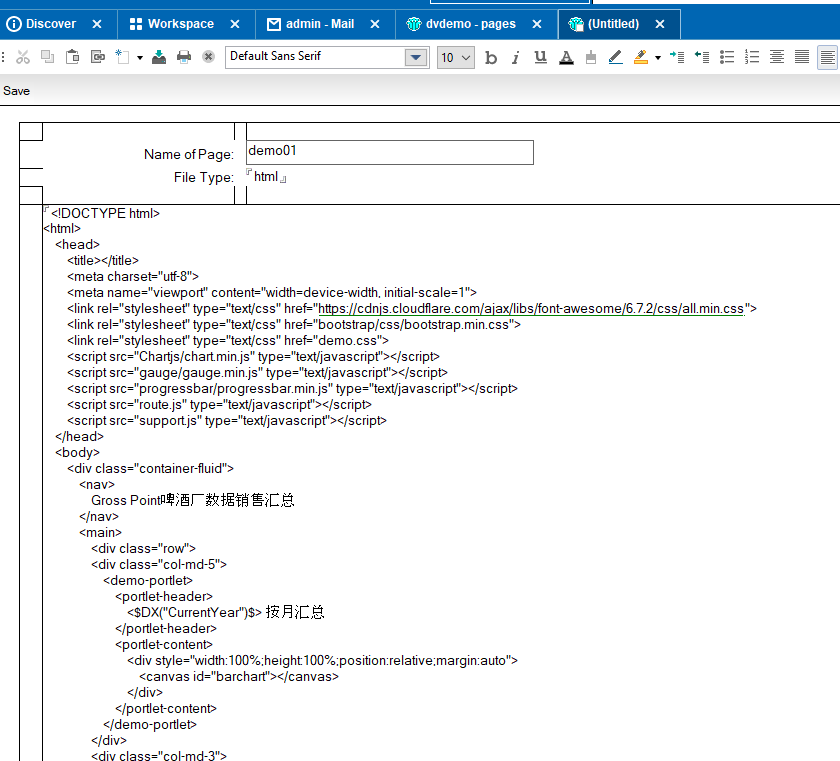Click the Print icon
This screenshot has height=761, width=840.
tap(184, 57)
